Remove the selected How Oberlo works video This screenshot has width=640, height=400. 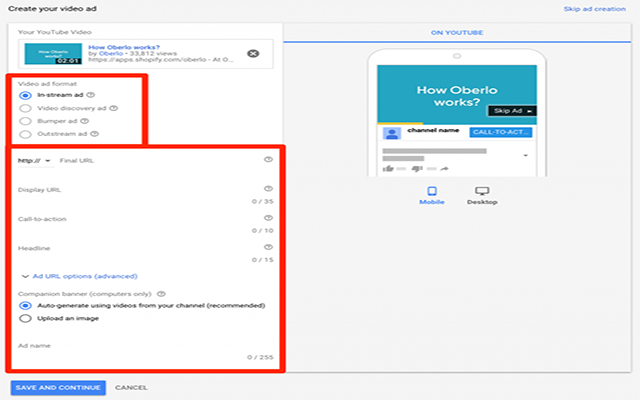coord(253,53)
